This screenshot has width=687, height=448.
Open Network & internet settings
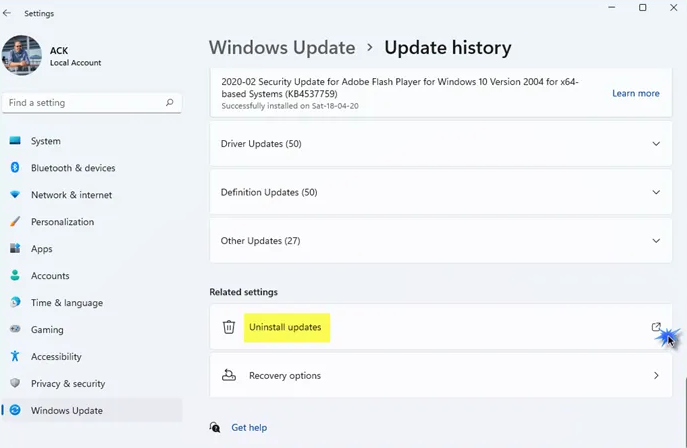coord(71,195)
